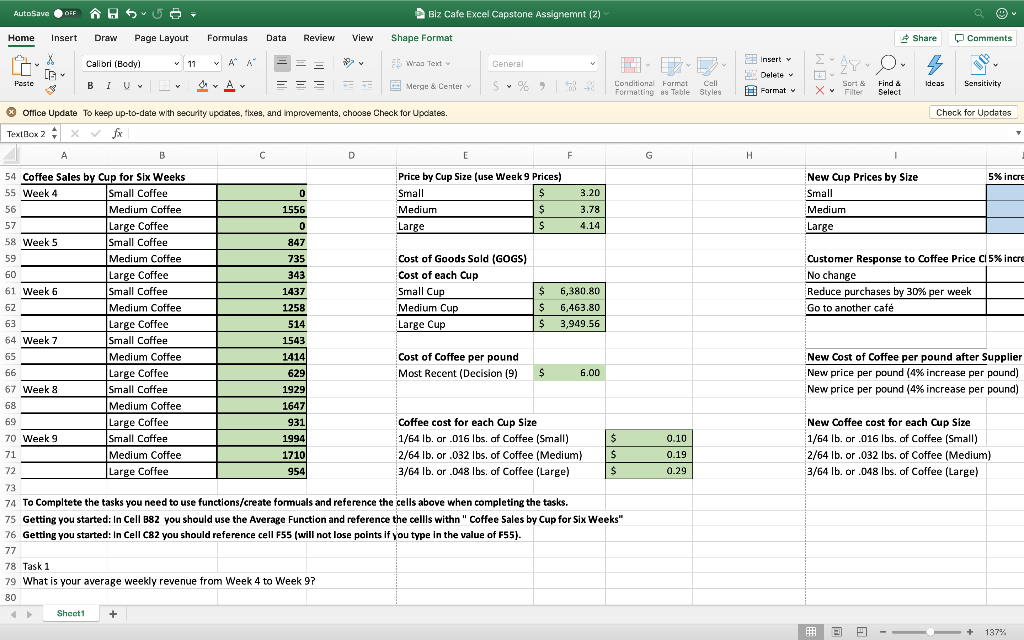Toggle Bottom Align vertical alignment
Image resolution: width=1024 pixels, height=640 pixels.
click(x=319, y=63)
